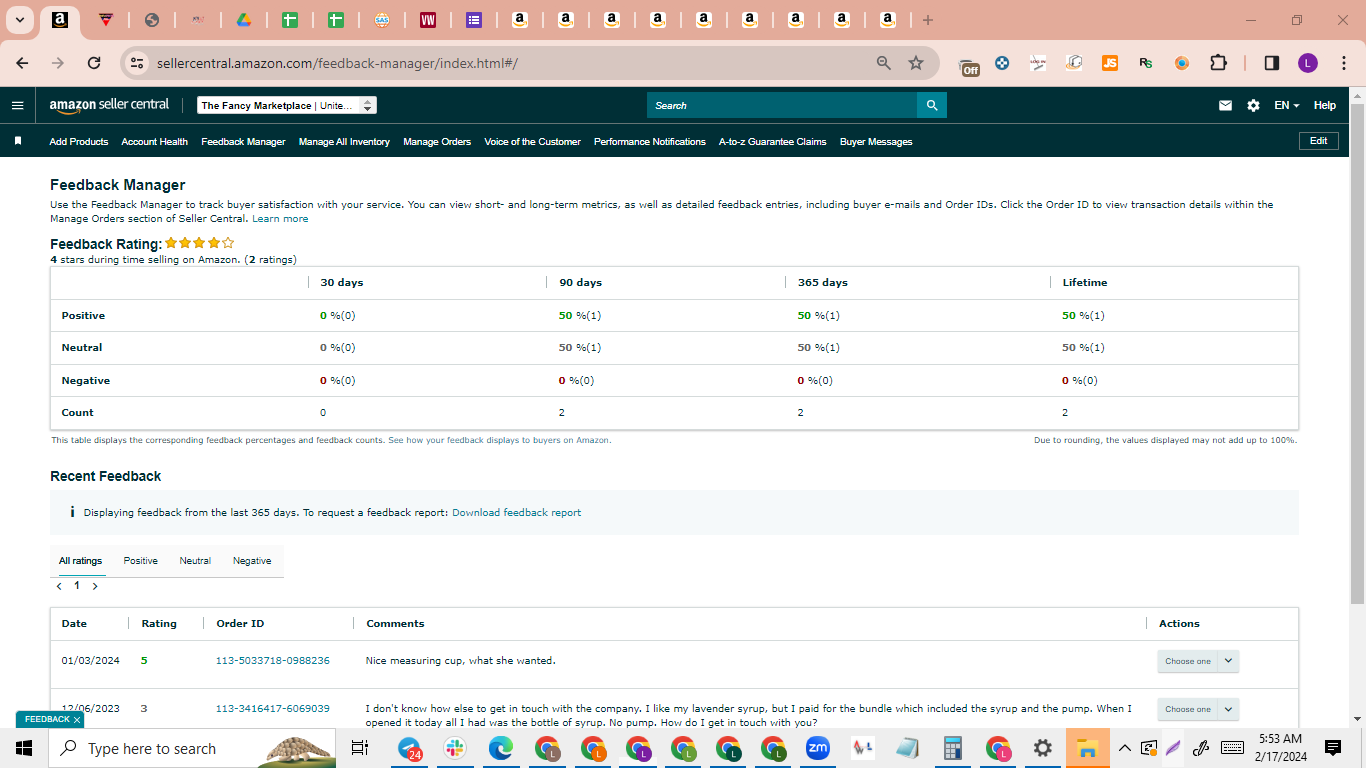Open the Seller Central mail envelope icon
Screen dimensions: 1366x768
coord(1225,105)
